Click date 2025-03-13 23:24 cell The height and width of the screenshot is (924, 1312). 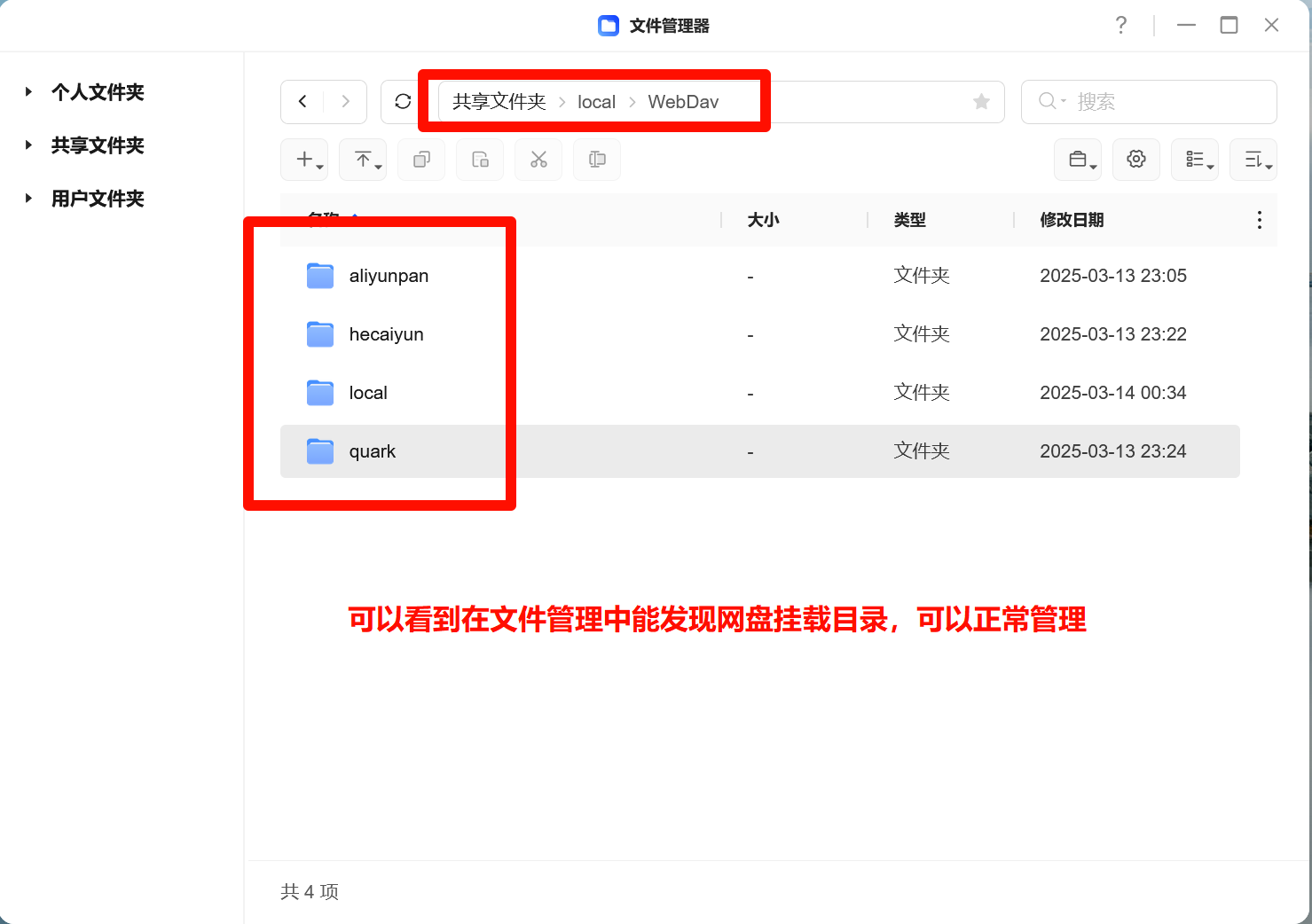pos(1113,451)
